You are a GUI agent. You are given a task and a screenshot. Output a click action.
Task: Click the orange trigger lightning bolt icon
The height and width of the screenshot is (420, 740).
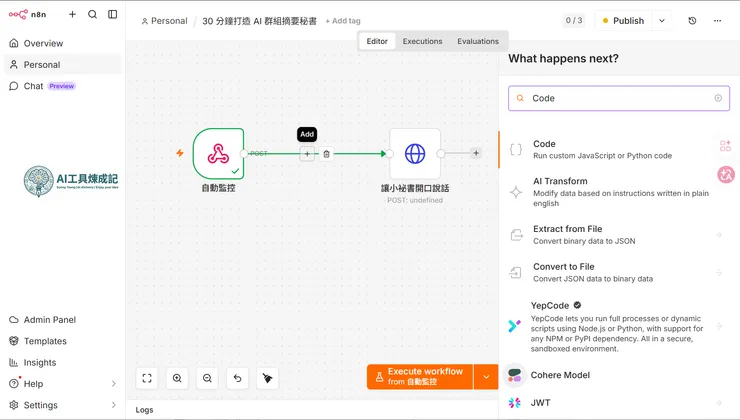tap(180, 153)
